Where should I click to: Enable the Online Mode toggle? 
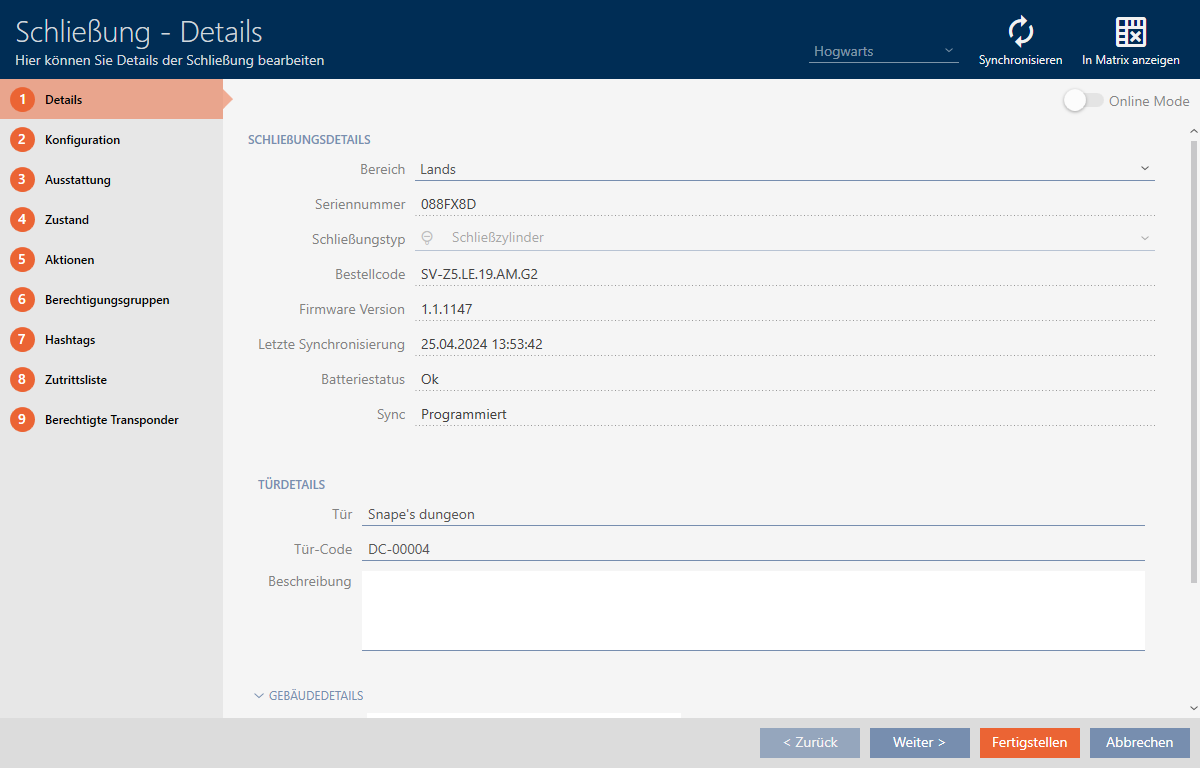1083,101
